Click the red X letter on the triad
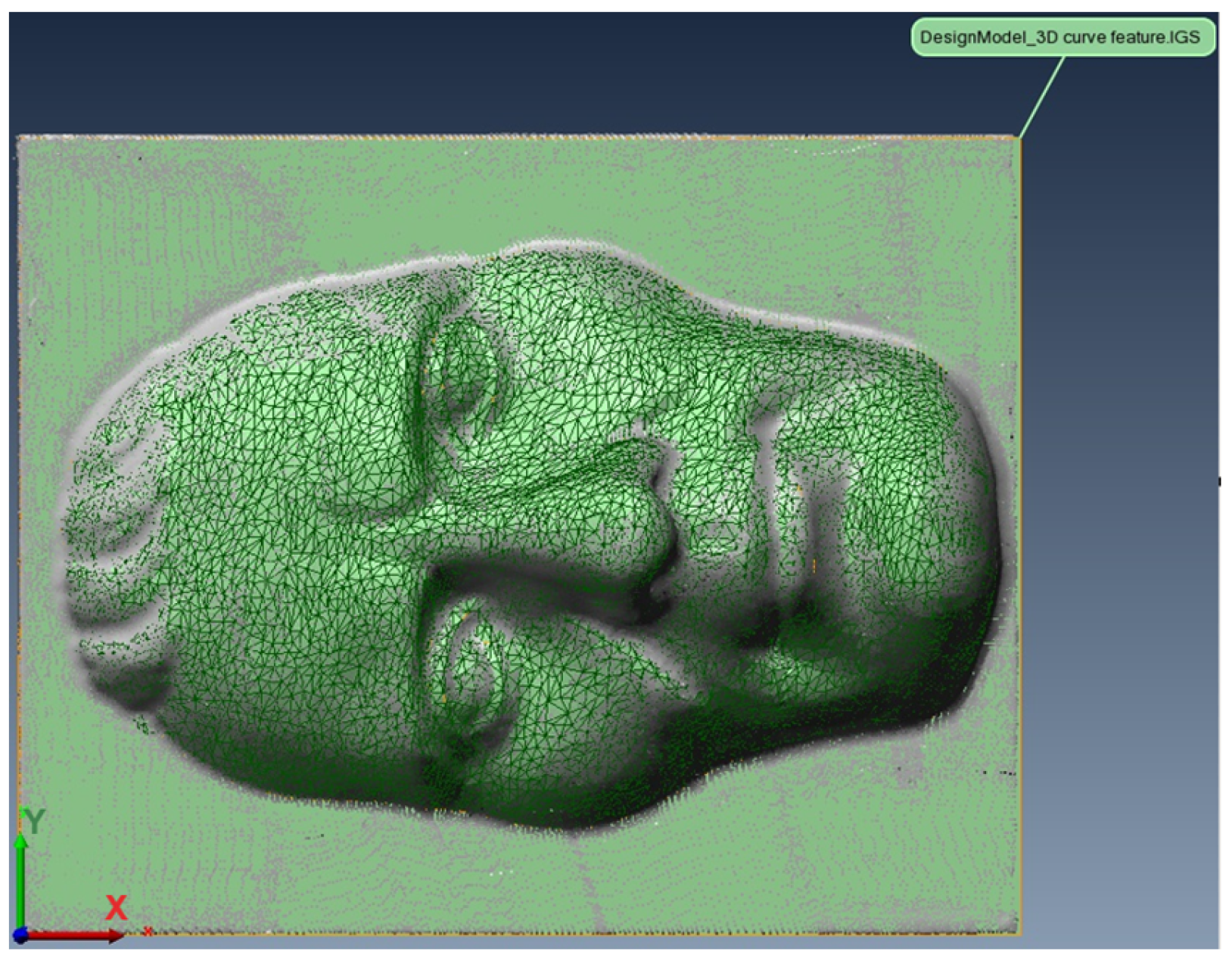This screenshot has width=1232, height=961. [x=116, y=907]
